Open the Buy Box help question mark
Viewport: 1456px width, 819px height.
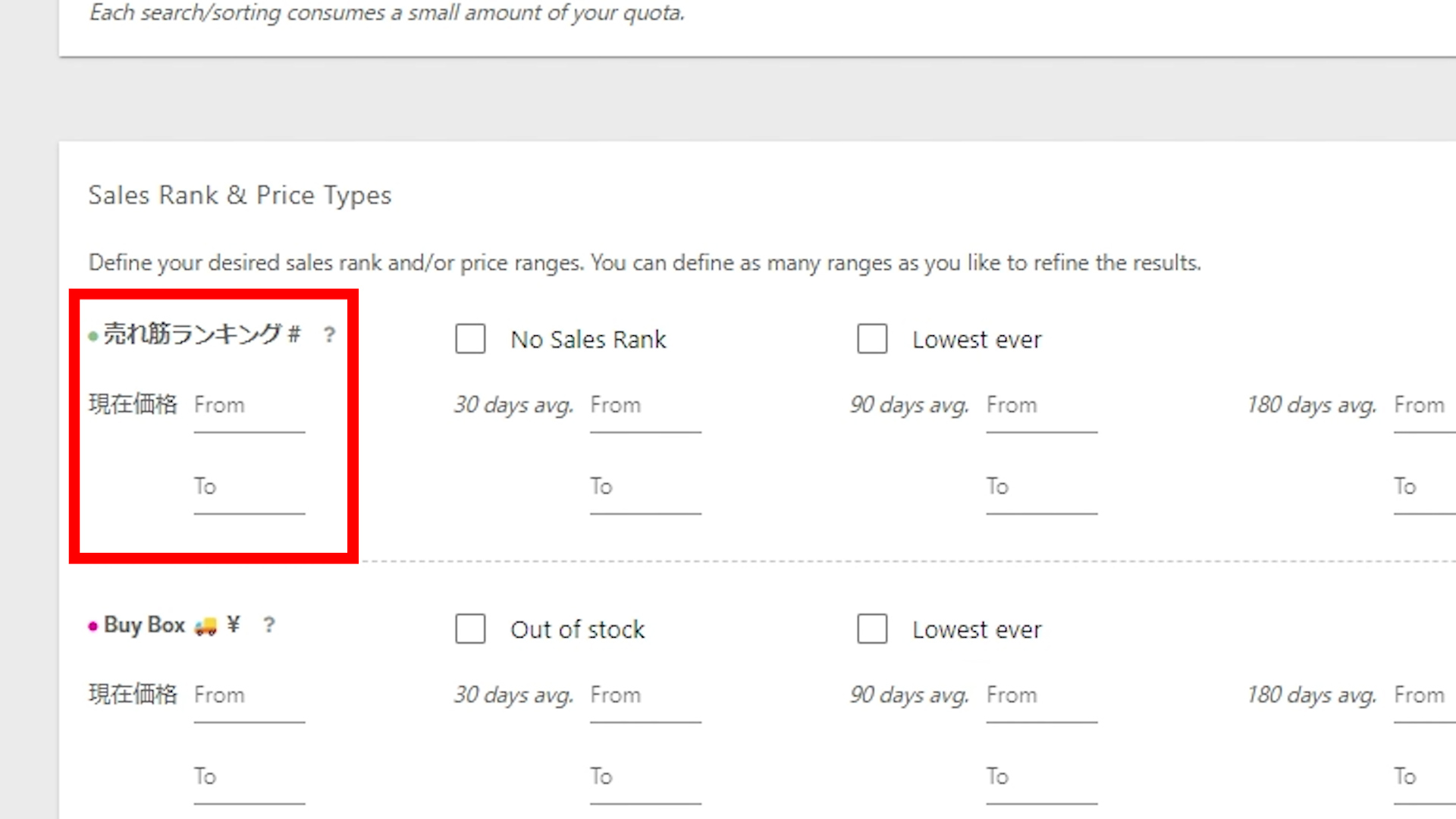[268, 625]
